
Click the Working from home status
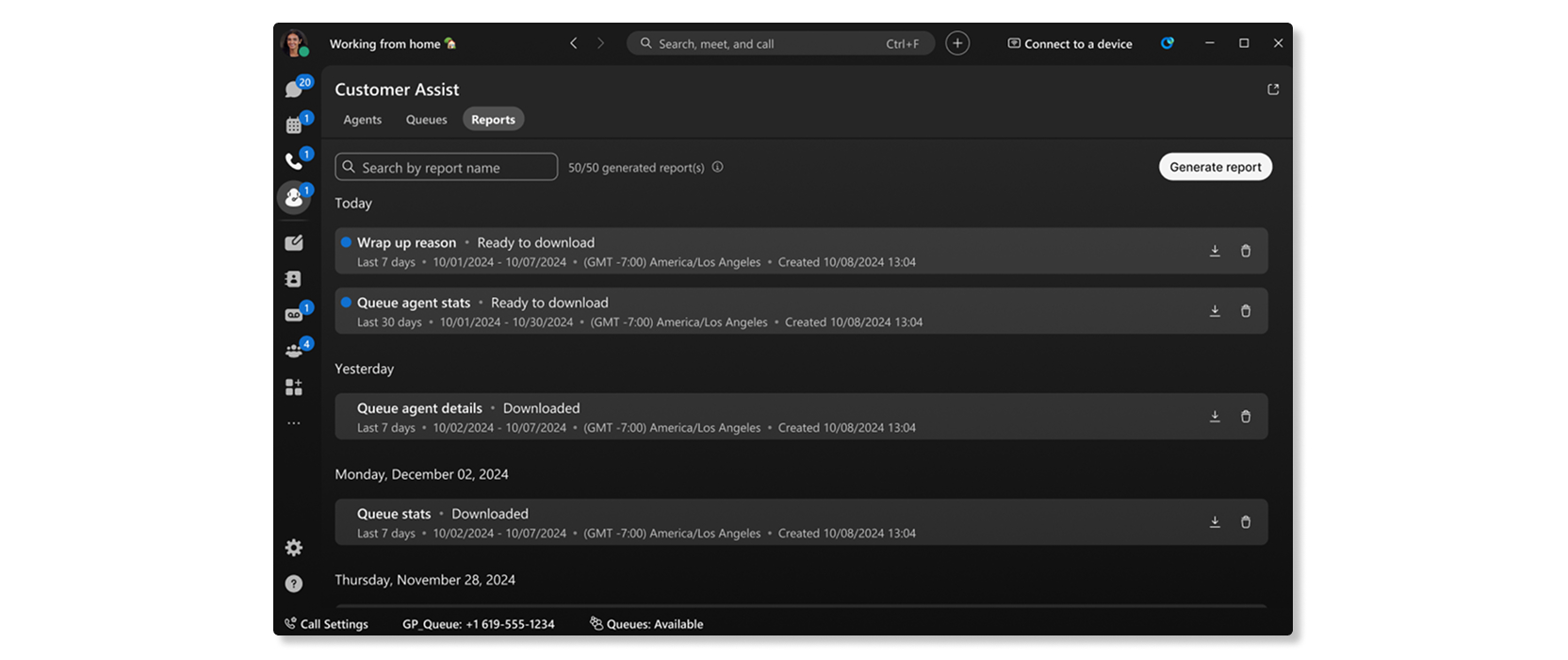[393, 43]
